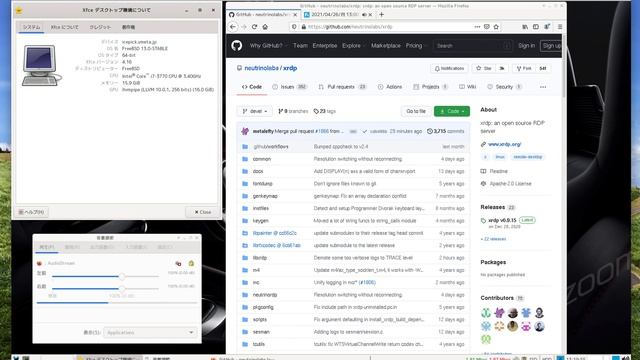The image size is (640, 360).
Task: Open the green Code dropdown
Action: coord(452,111)
